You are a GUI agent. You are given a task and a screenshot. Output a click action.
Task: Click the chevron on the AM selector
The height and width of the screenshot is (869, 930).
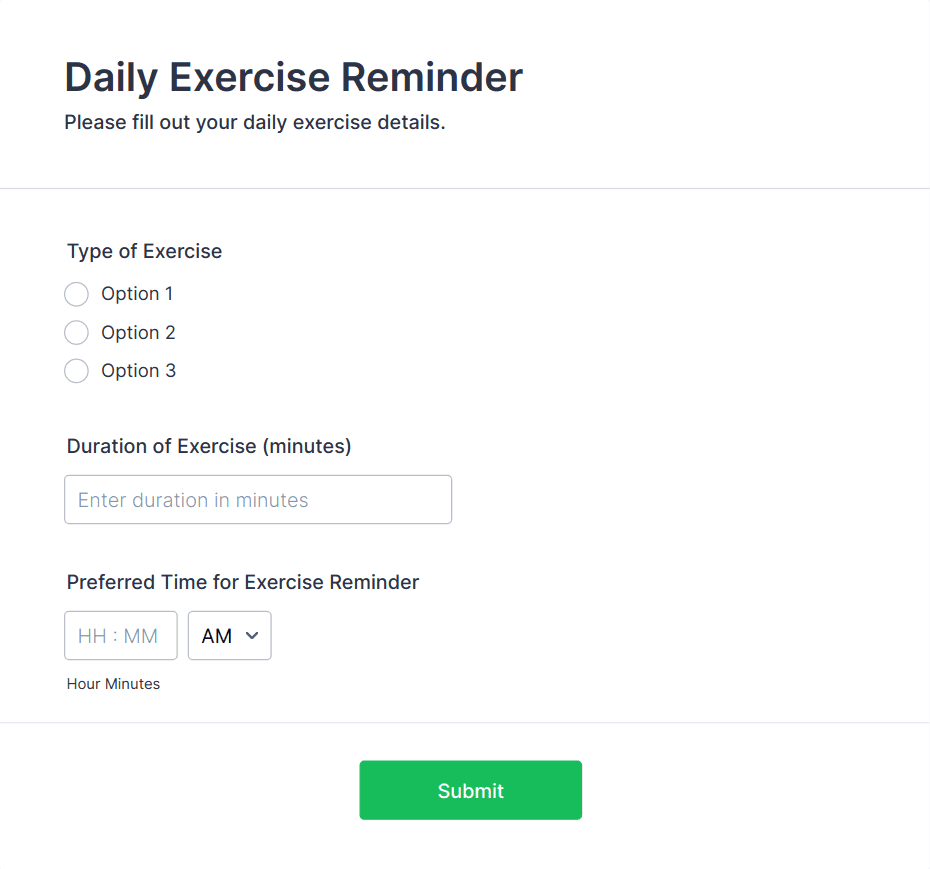point(252,636)
